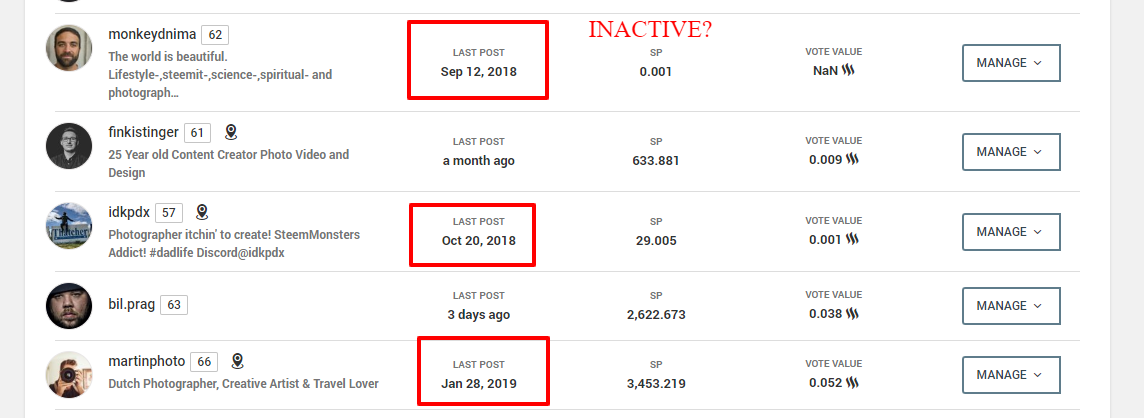Click Steem icon next to 0.052 vote value
The image size is (1144, 418).
tap(853, 383)
